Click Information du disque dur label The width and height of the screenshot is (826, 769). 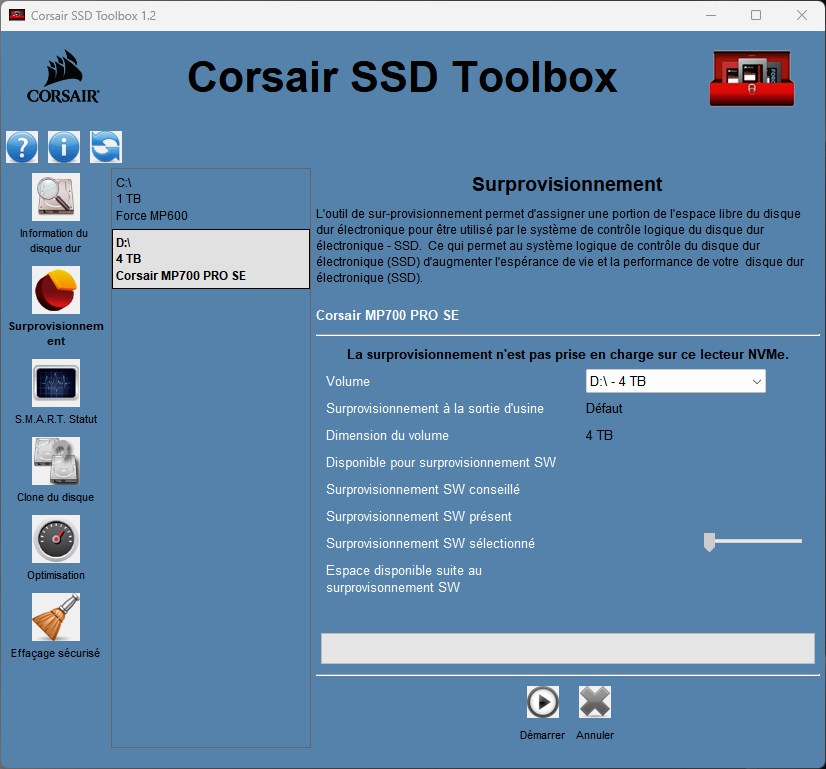point(54,240)
